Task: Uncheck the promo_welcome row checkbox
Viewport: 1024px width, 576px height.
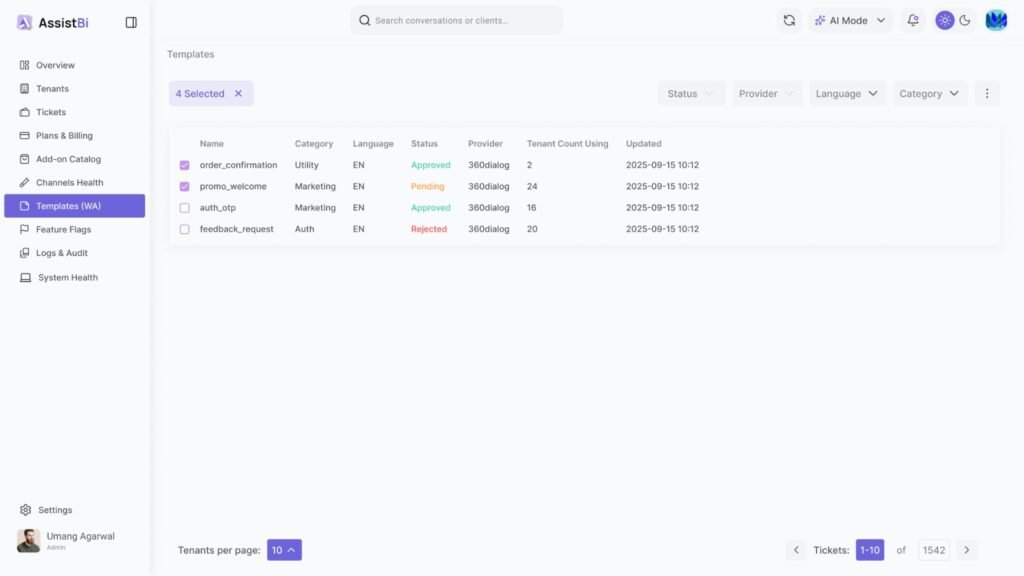Action: click(184, 186)
